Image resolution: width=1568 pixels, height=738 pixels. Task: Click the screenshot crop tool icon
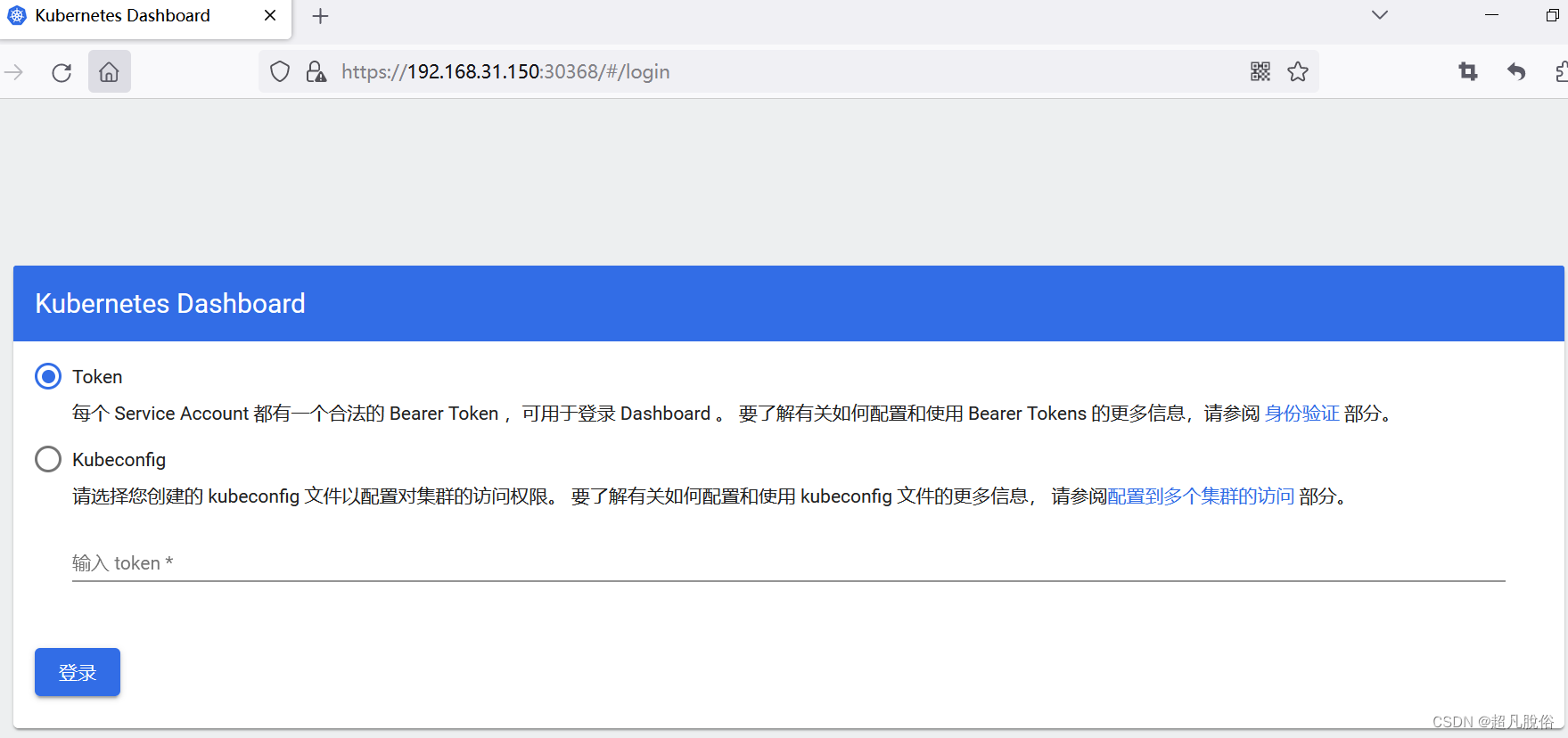(x=1468, y=71)
